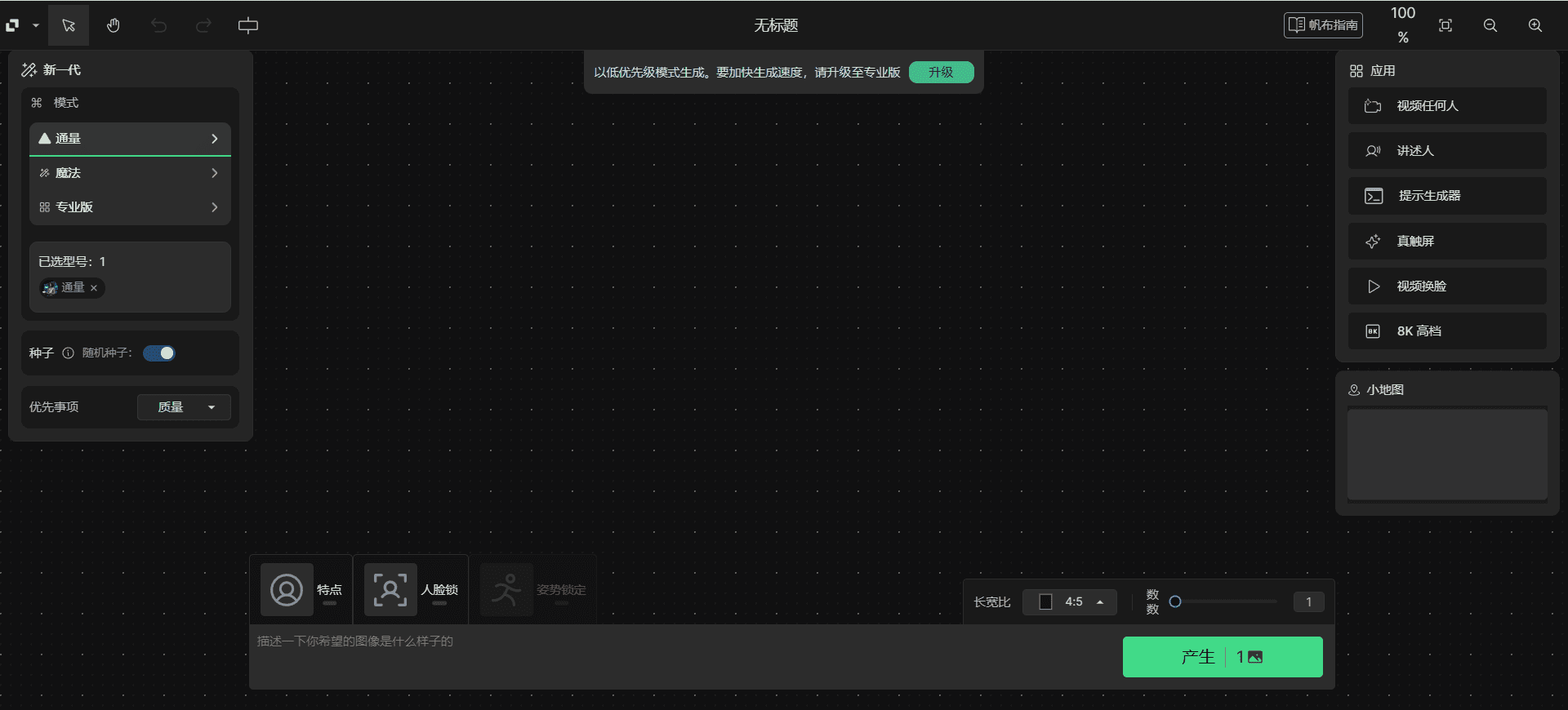Click the fit-to-screen icon
The height and width of the screenshot is (710, 1568).
pos(1445,25)
